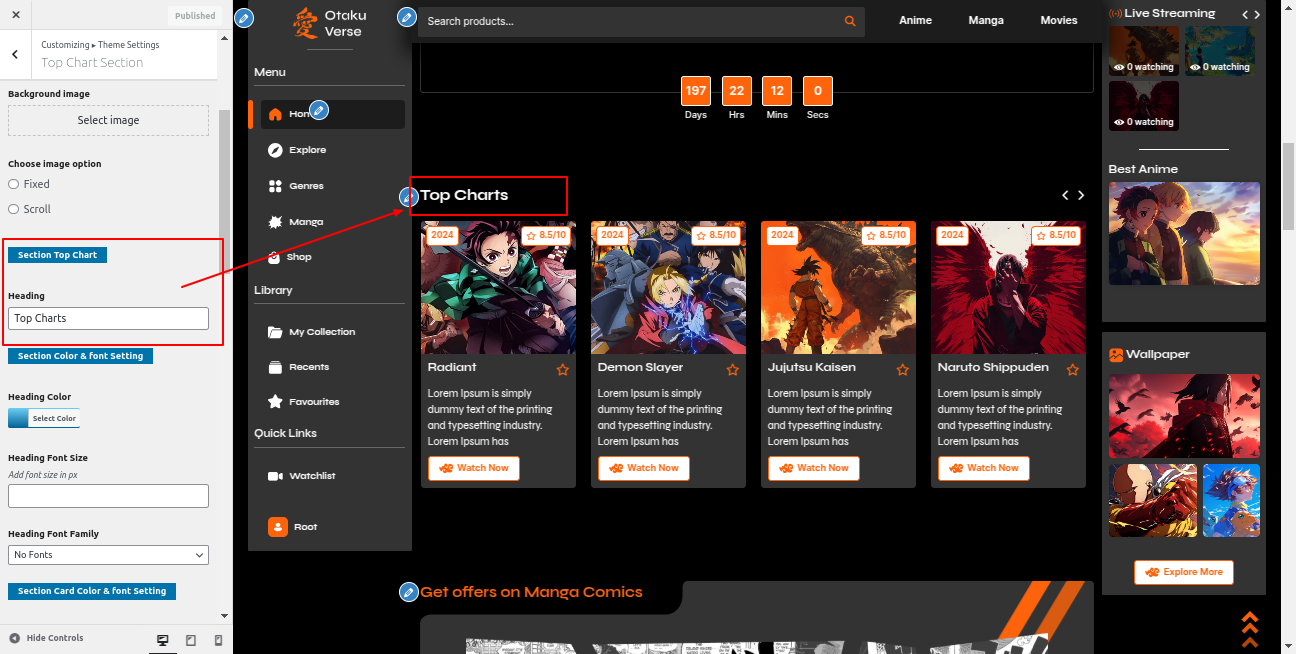1296x654 pixels.
Task: Click edit pencil next to Otaku Verse logo
Action: pyautogui.click(x=243, y=18)
